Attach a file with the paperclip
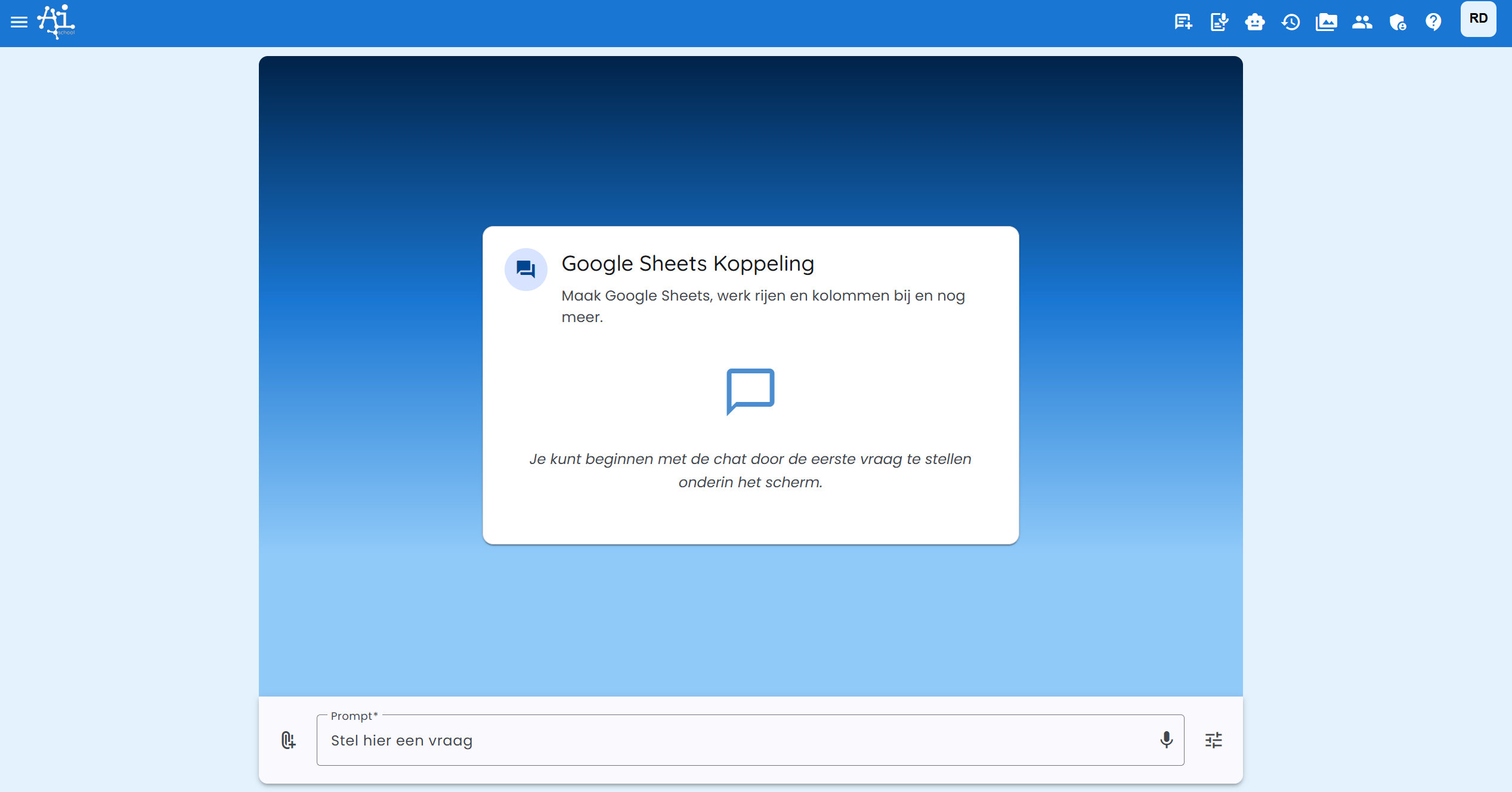Screen dimensions: 1512x792 pos(288,740)
